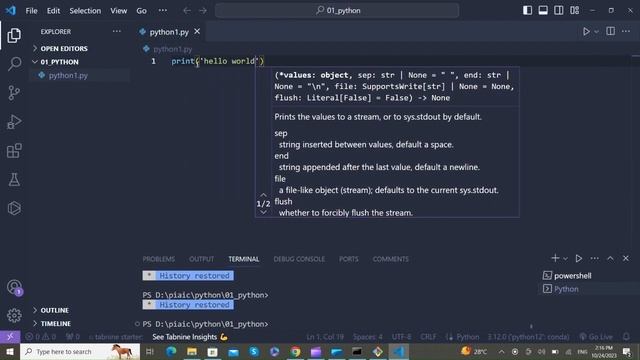Screen dimensions: 640x360
Task: Open the Go menu
Action: [141, 11]
